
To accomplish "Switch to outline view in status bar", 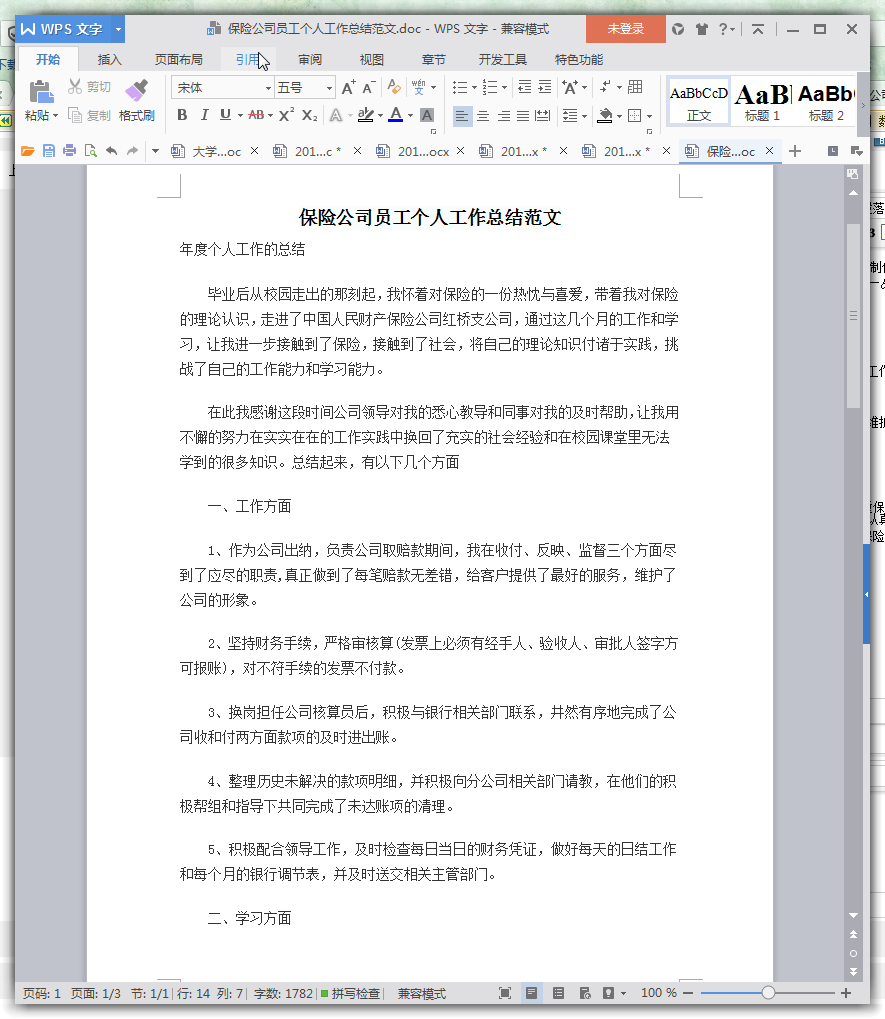I will 558,993.
